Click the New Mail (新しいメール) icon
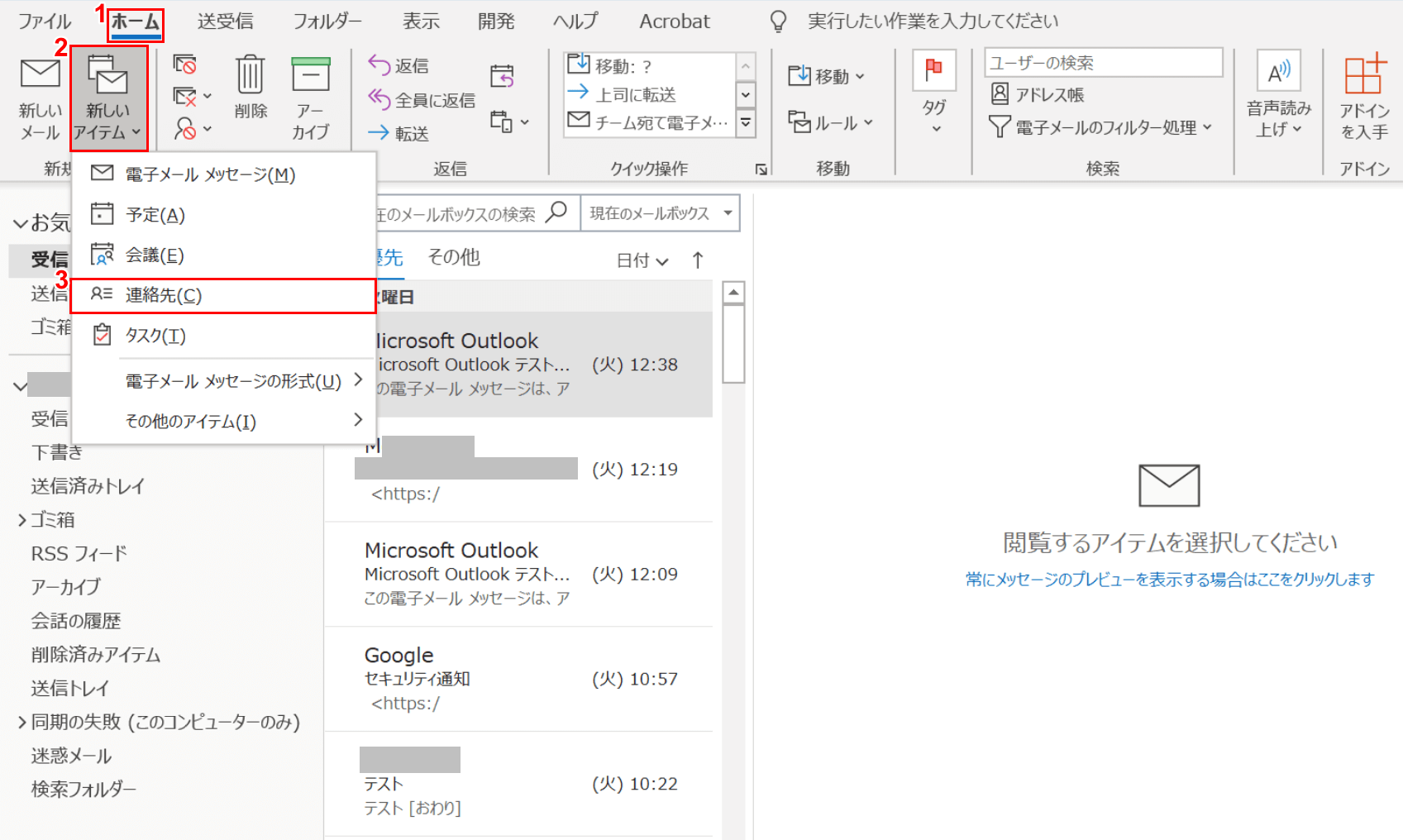This screenshot has height=840, width=1403. pyautogui.click(x=40, y=74)
